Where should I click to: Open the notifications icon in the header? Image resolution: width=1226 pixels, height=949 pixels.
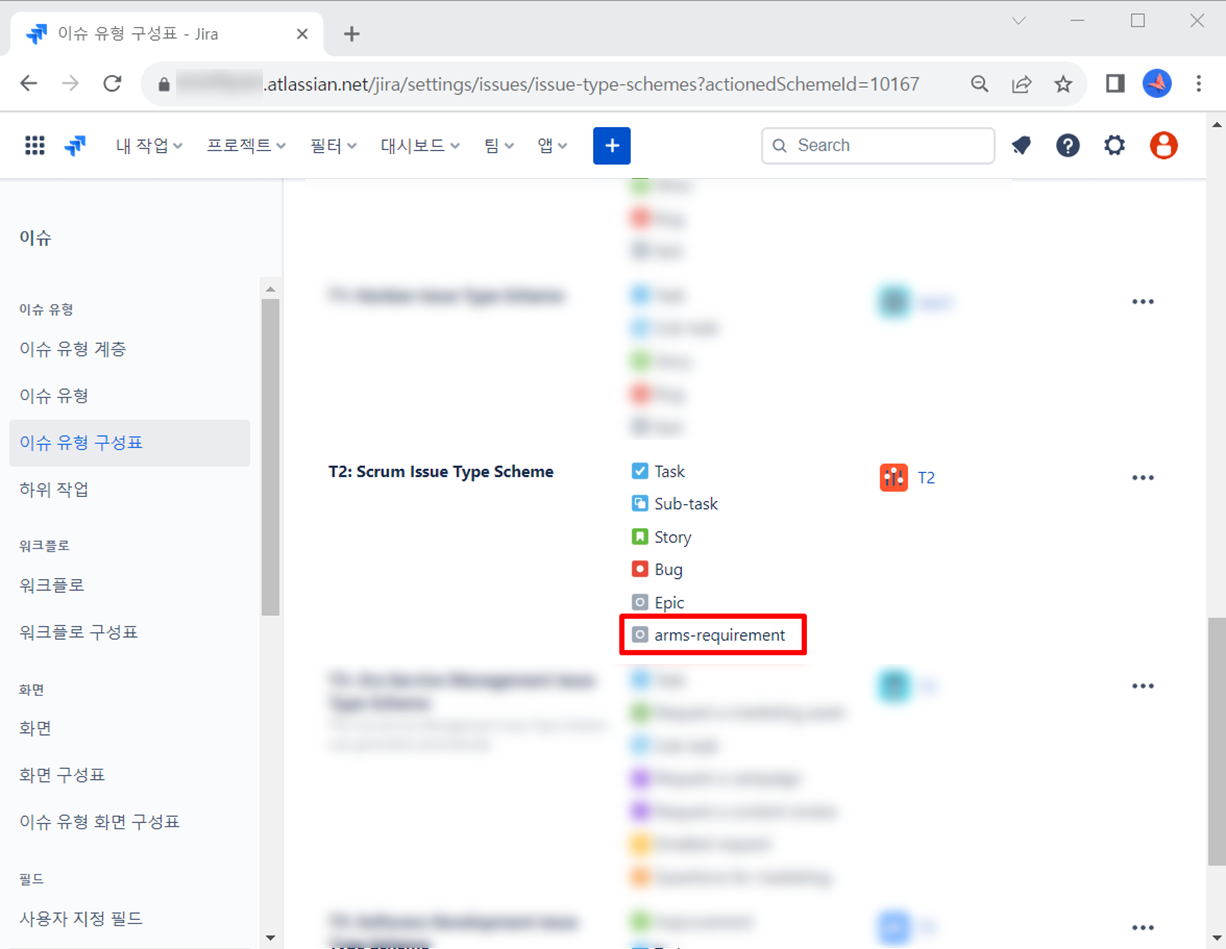(x=1021, y=146)
